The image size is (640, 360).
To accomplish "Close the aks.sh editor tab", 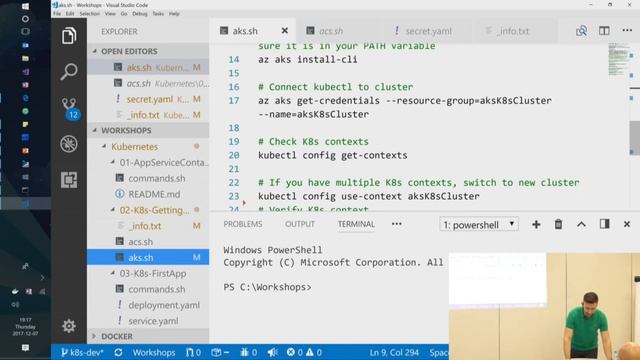I will click(285, 31).
